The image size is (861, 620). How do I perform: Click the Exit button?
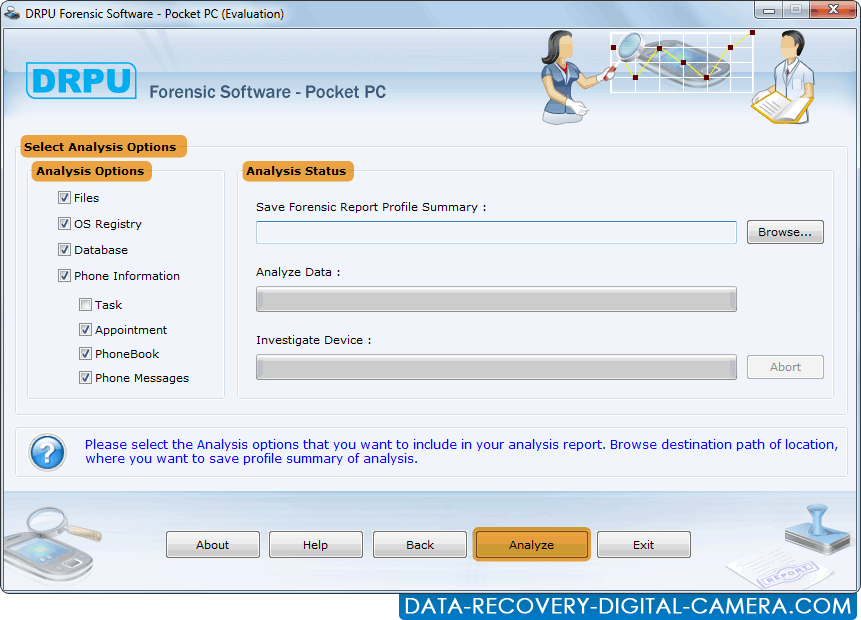[x=644, y=545]
